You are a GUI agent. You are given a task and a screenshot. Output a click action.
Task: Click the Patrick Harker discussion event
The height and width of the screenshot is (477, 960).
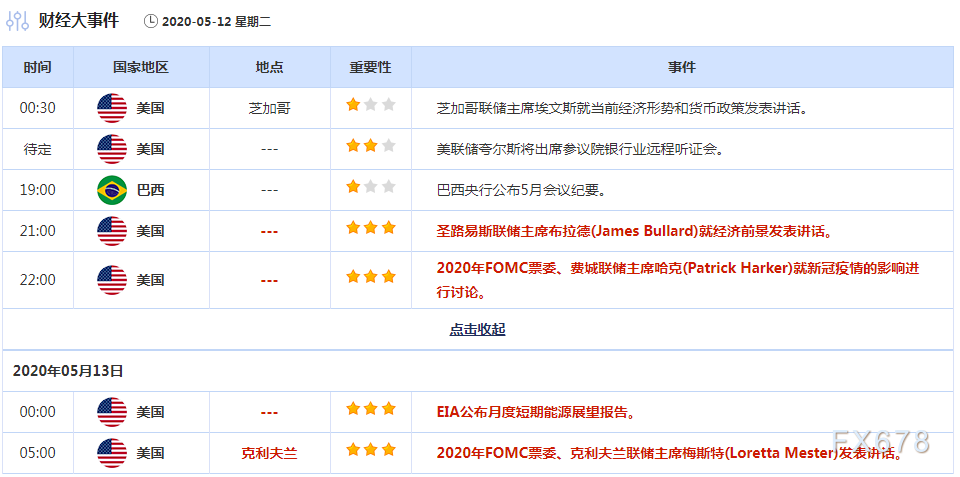tap(678, 280)
